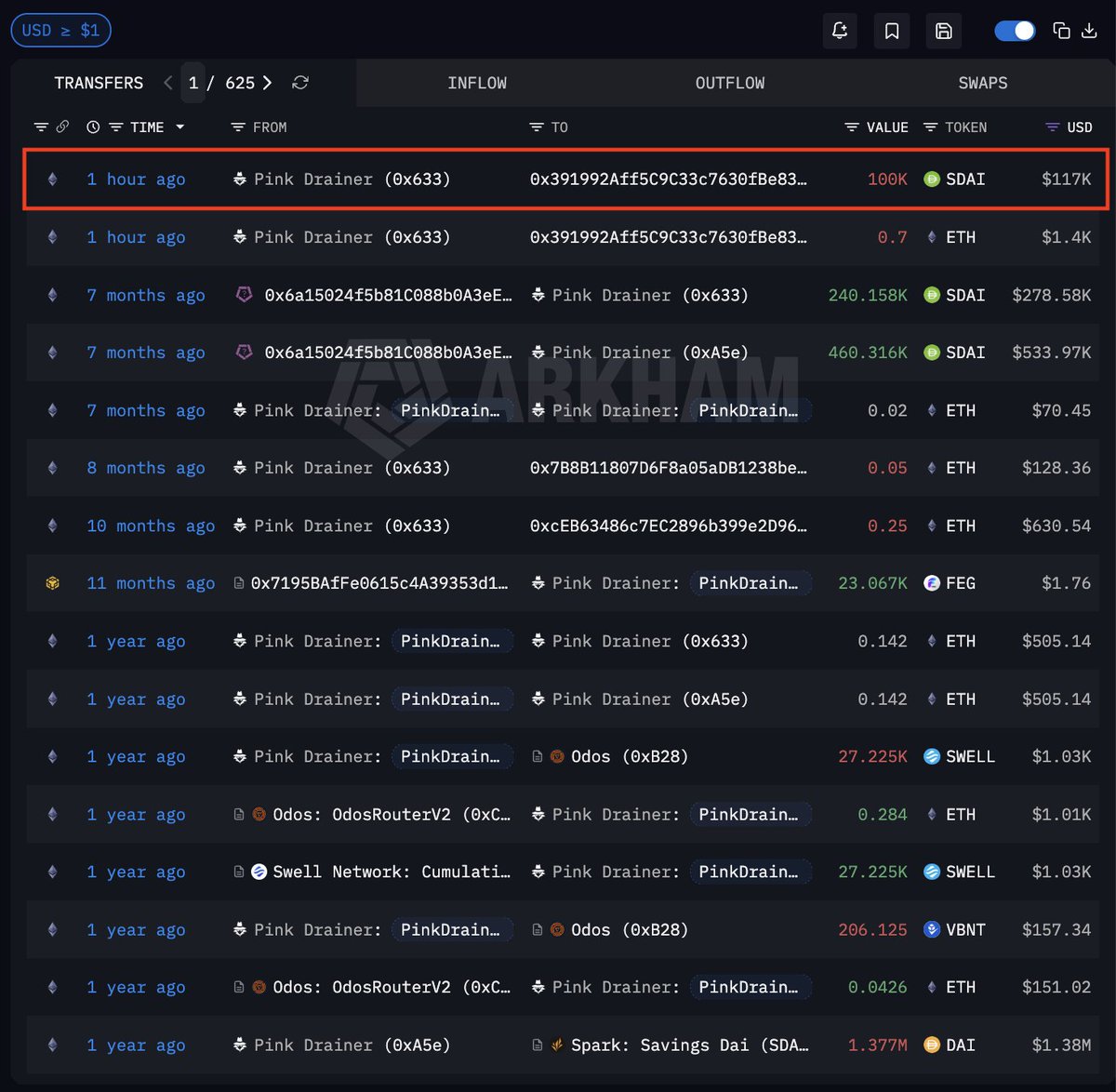1116x1092 pixels.
Task: Open the TOKEN column filter
Action: point(930,127)
